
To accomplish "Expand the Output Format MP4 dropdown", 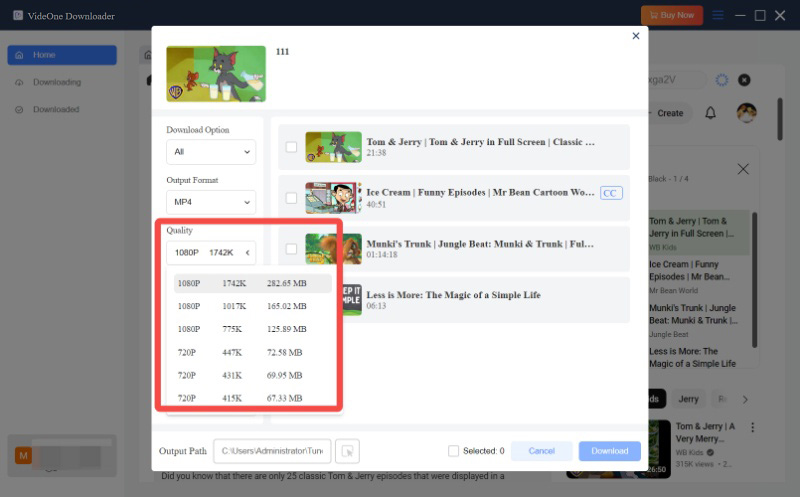I will click(211, 202).
